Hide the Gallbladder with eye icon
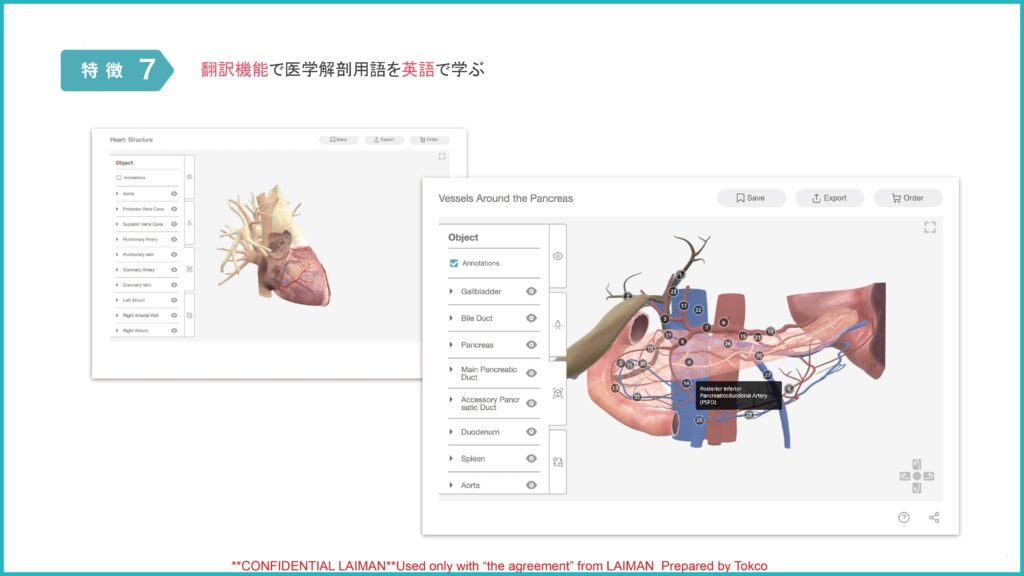 coord(532,291)
